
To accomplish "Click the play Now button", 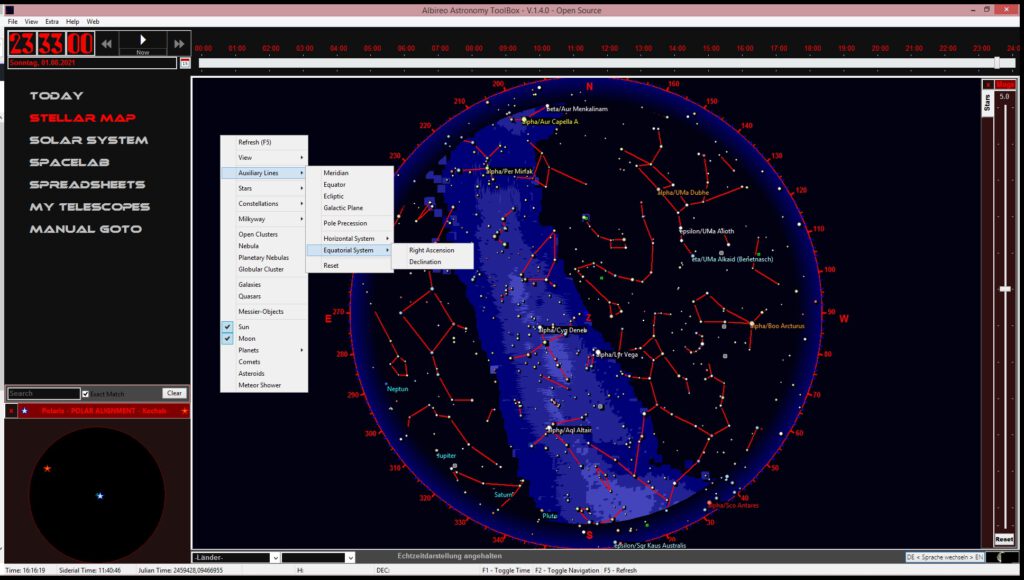I will [x=142, y=43].
